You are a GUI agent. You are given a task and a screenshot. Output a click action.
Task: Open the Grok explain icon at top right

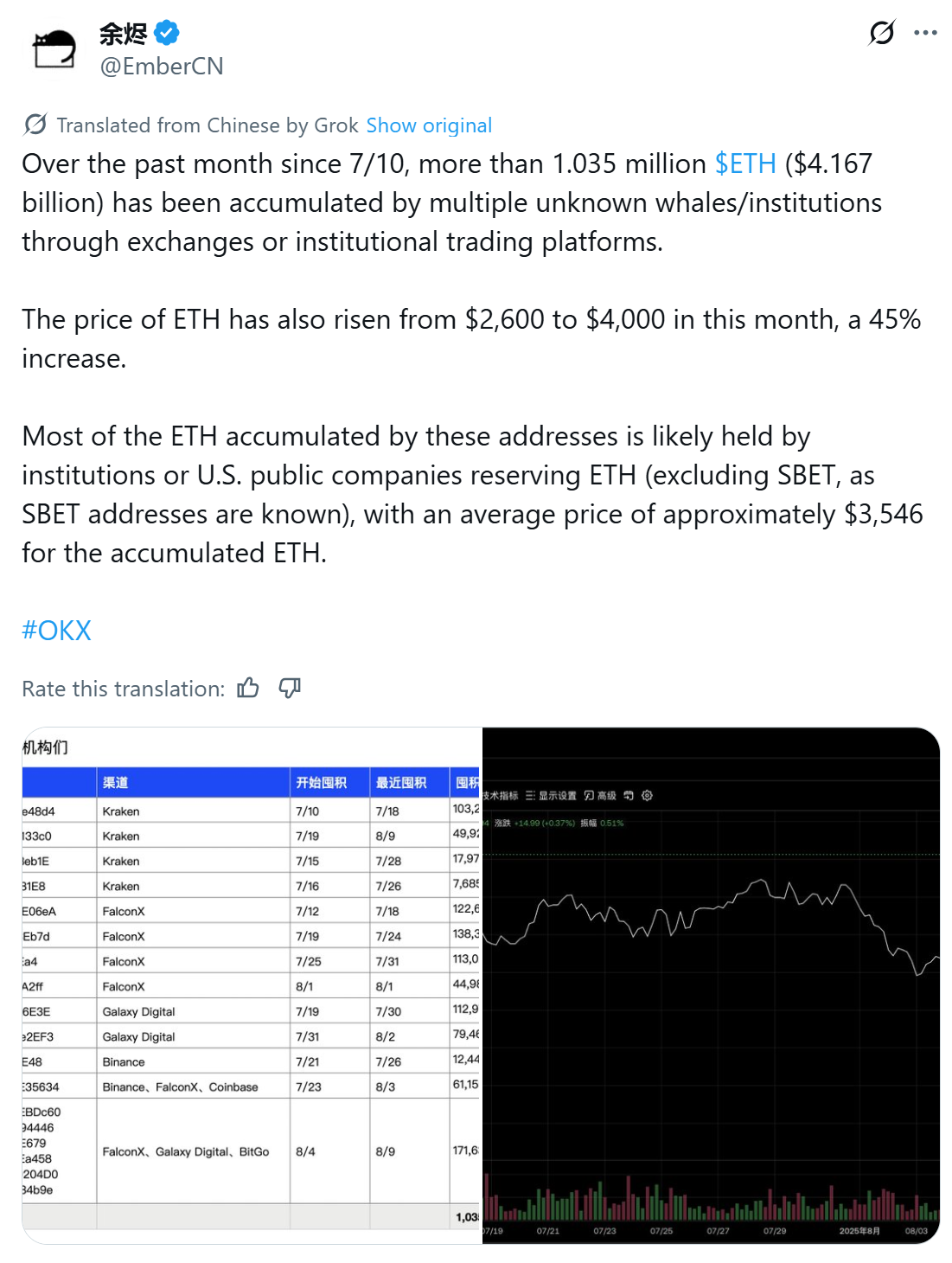pyautogui.click(x=882, y=33)
